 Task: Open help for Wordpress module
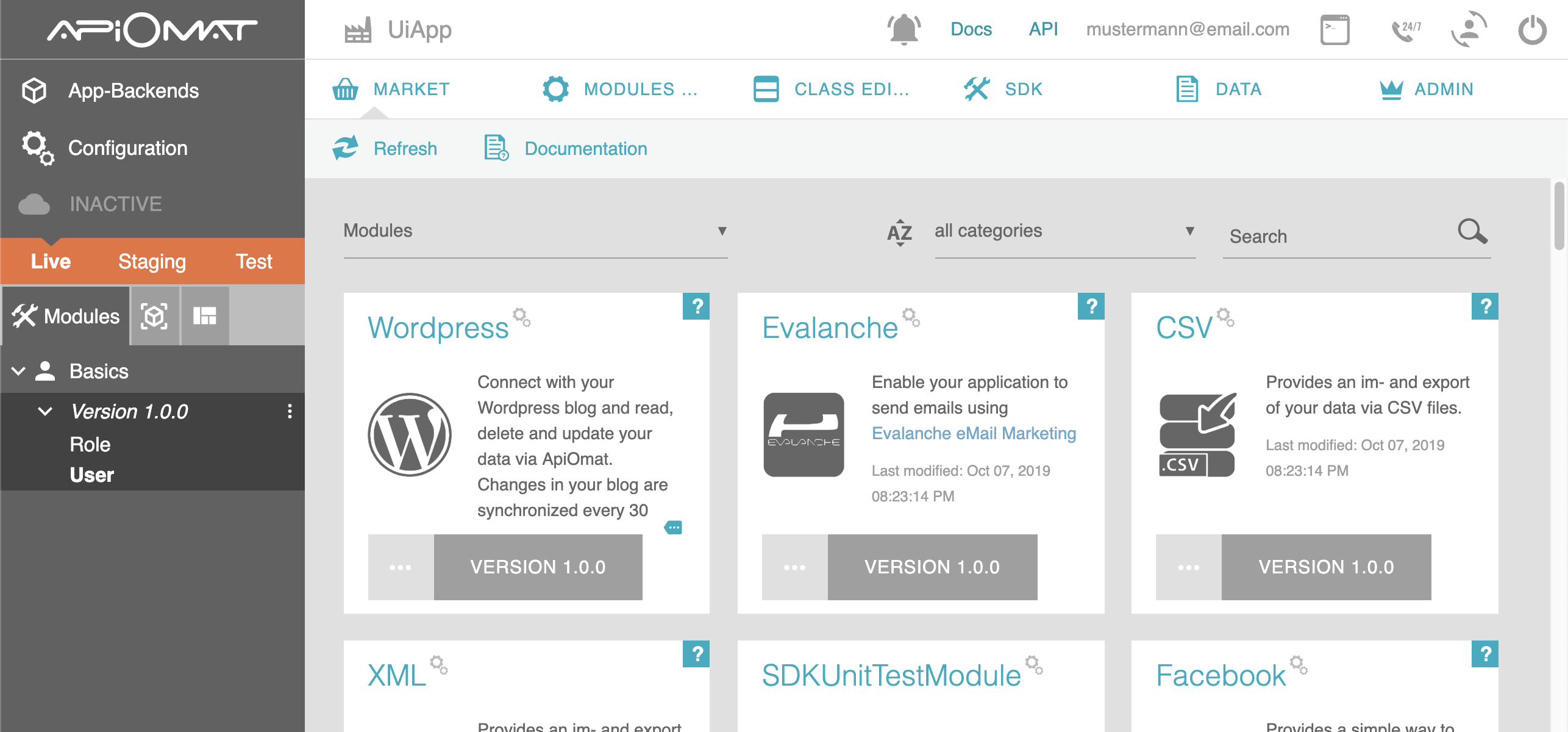coord(696,306)
